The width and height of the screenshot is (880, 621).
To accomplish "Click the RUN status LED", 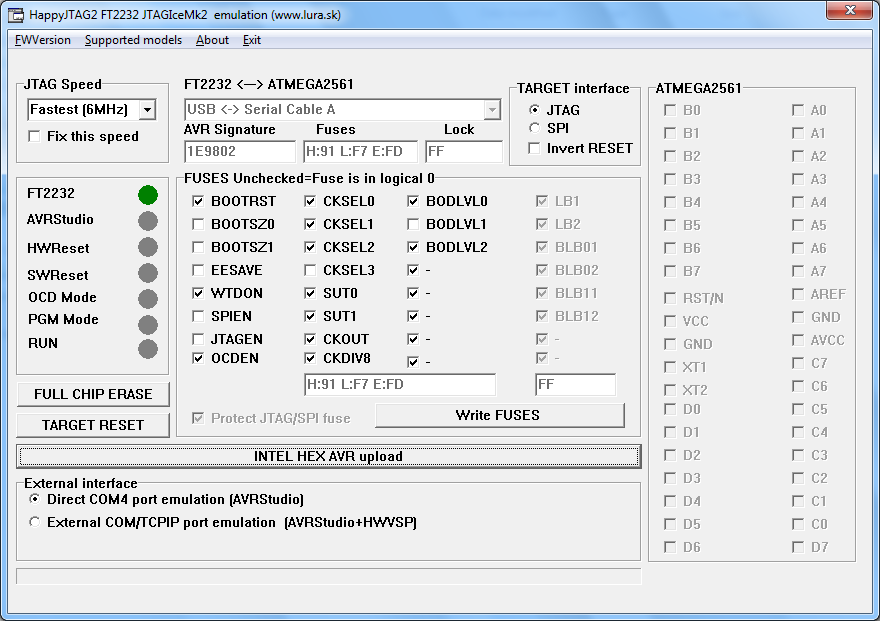I will (x=148, y=349).
